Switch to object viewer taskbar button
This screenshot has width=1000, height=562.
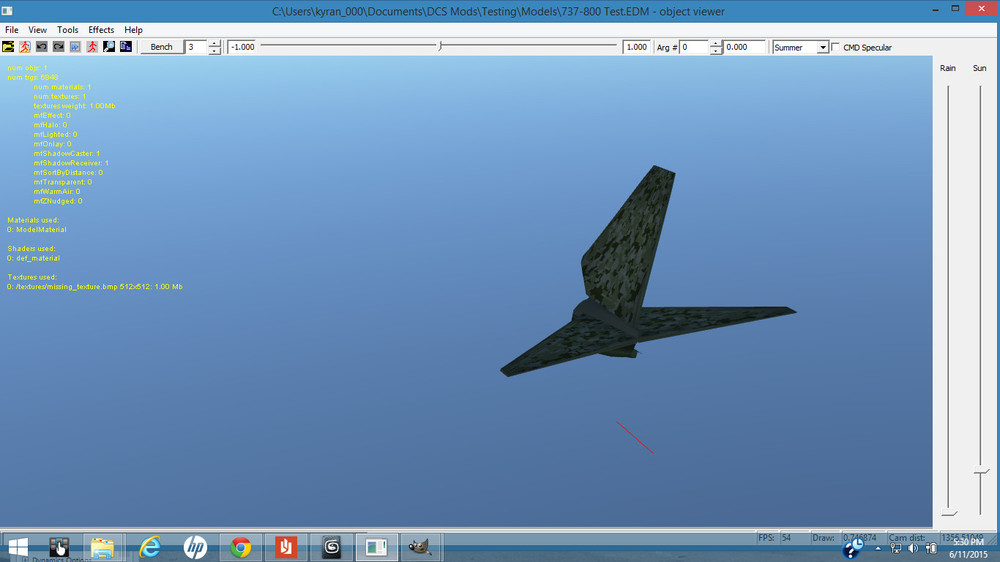[376, 547]
